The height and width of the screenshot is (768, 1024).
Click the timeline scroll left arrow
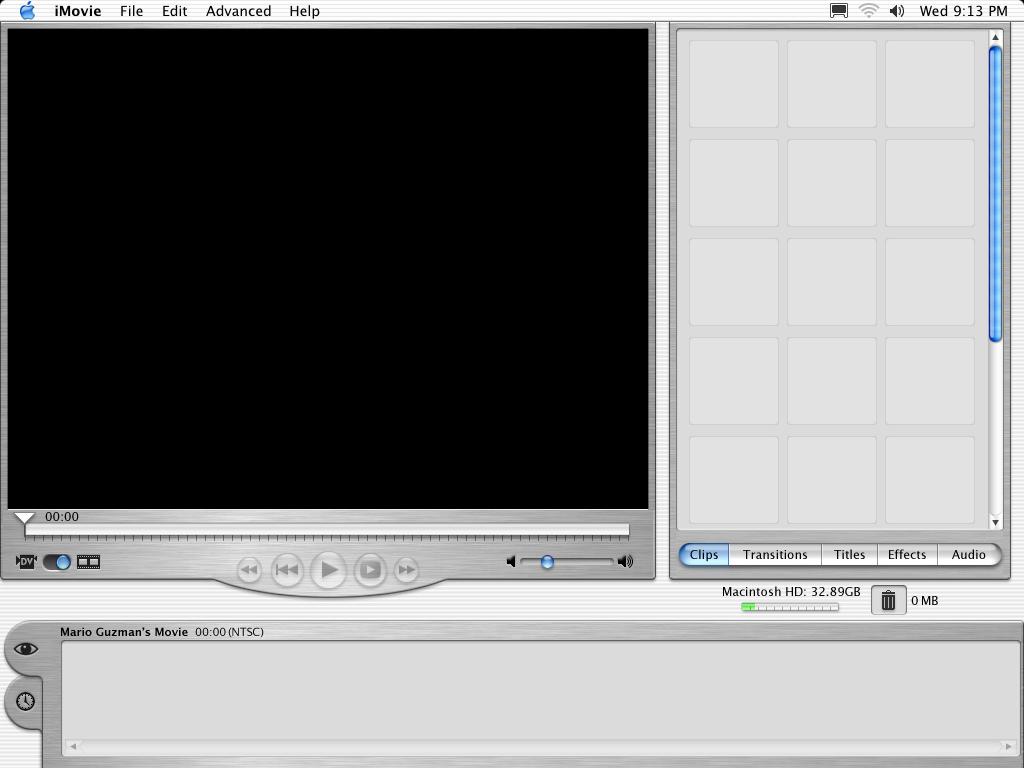tap(73, 746)
